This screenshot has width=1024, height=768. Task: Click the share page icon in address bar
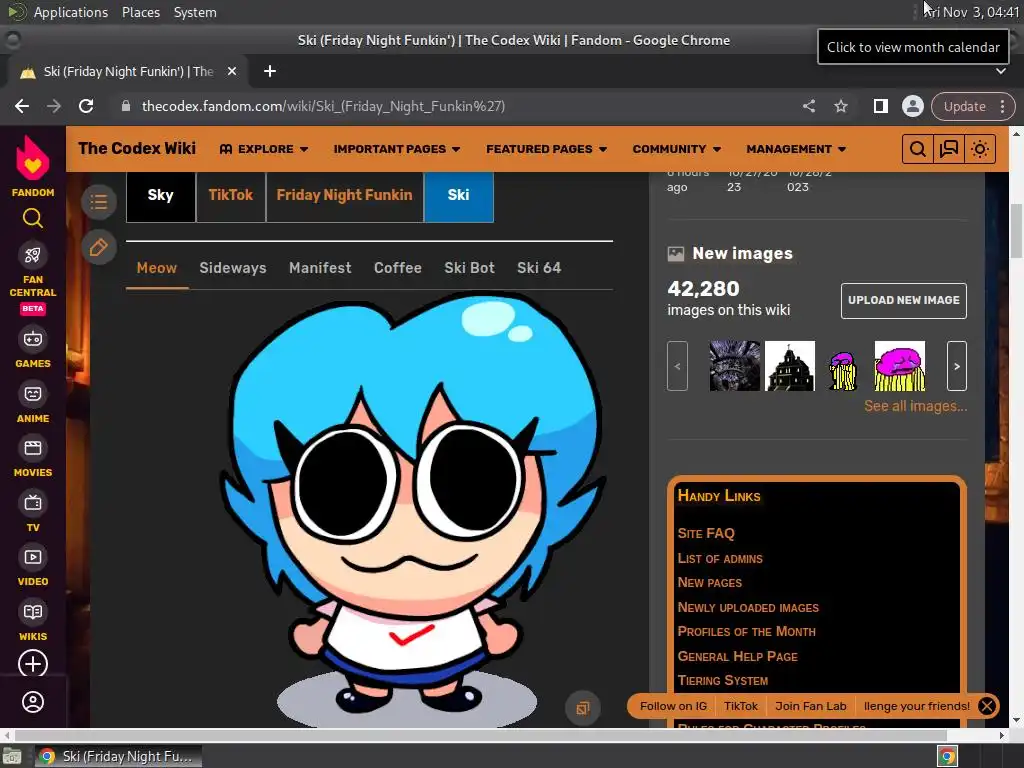808,106
